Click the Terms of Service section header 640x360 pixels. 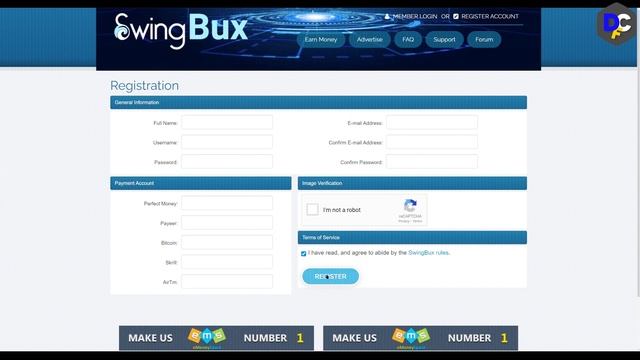click(x=412, y=238)
